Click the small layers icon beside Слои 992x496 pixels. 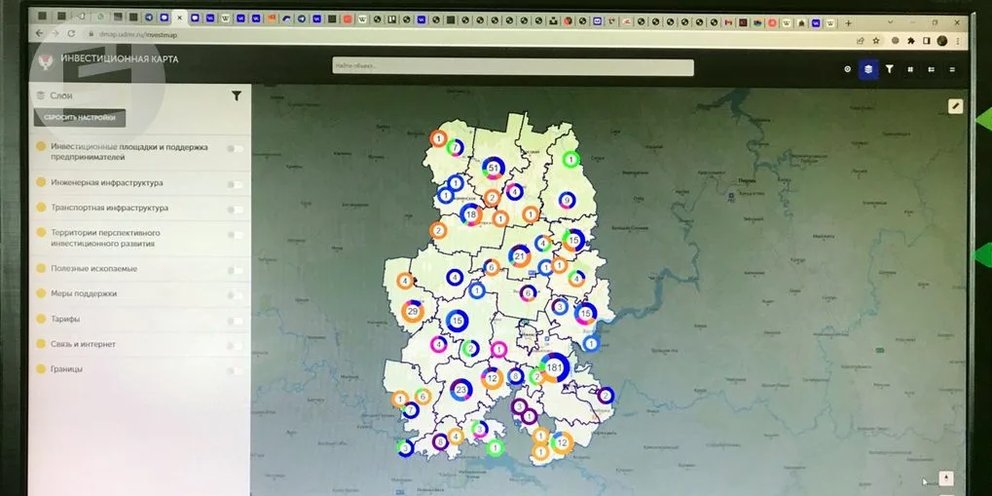coord(41,96)
